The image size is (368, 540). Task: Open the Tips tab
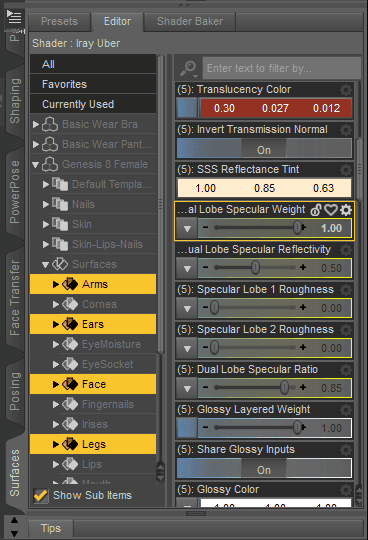(51, 528)
